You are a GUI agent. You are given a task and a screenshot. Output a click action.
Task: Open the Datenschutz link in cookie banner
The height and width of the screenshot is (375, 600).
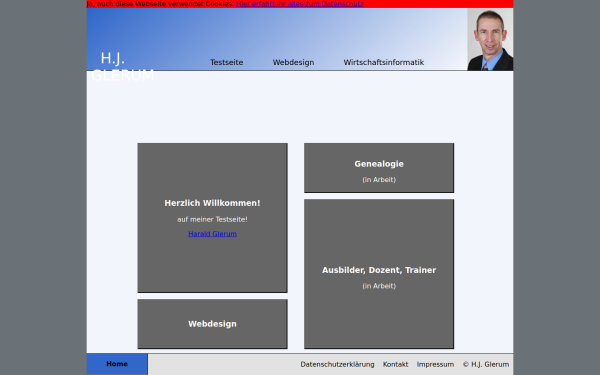[x=300, y=4]
